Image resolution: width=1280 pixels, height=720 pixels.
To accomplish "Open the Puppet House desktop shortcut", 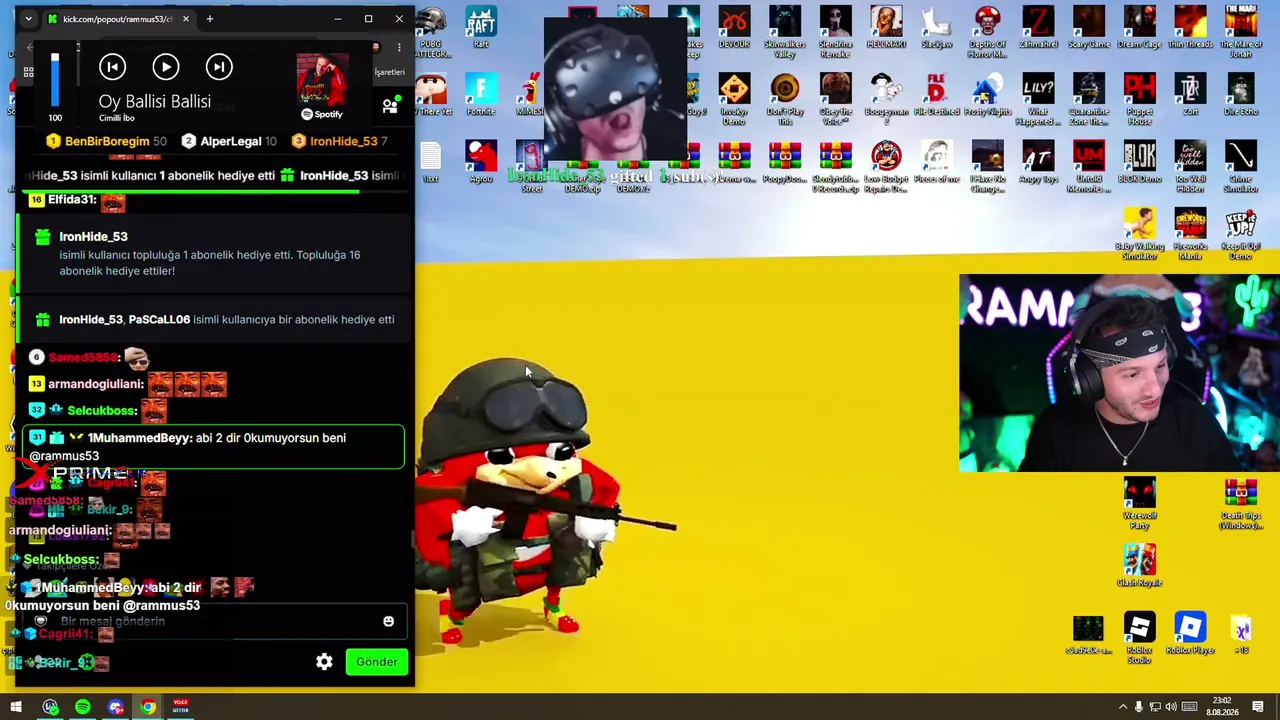I will coord(1139,99).
